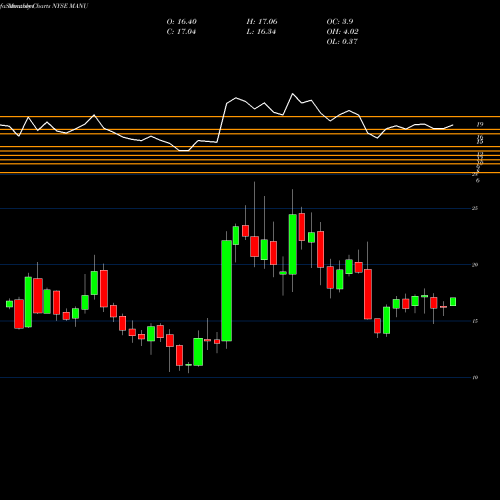Click the OC: 3.9 value

coord(340,22)
